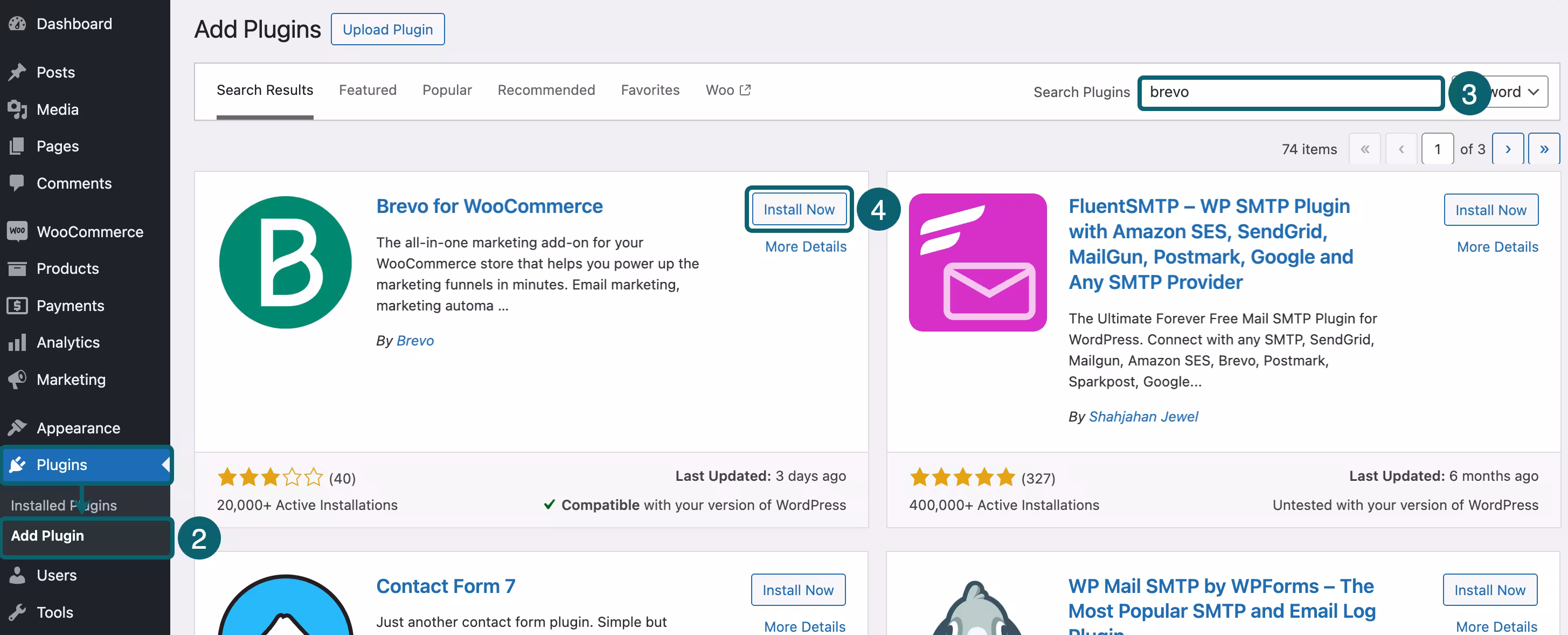Click the Add Plugins page heading
The height and width of the screenshot is (635, 1568).
click(x=258, y=29)
